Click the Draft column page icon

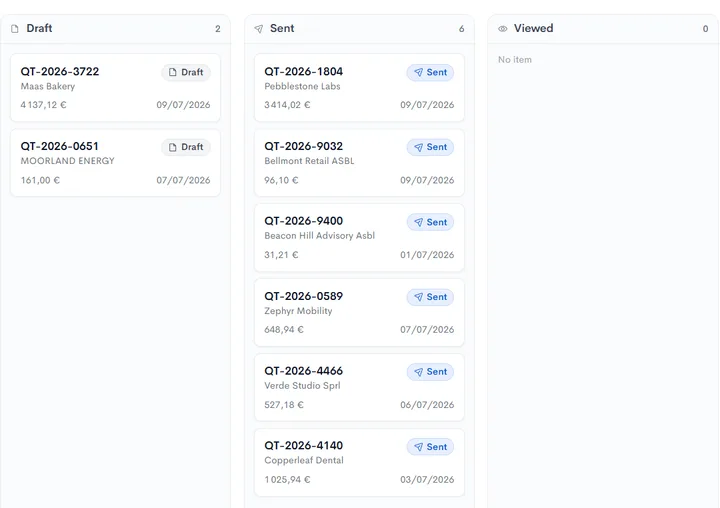point(15,29)
